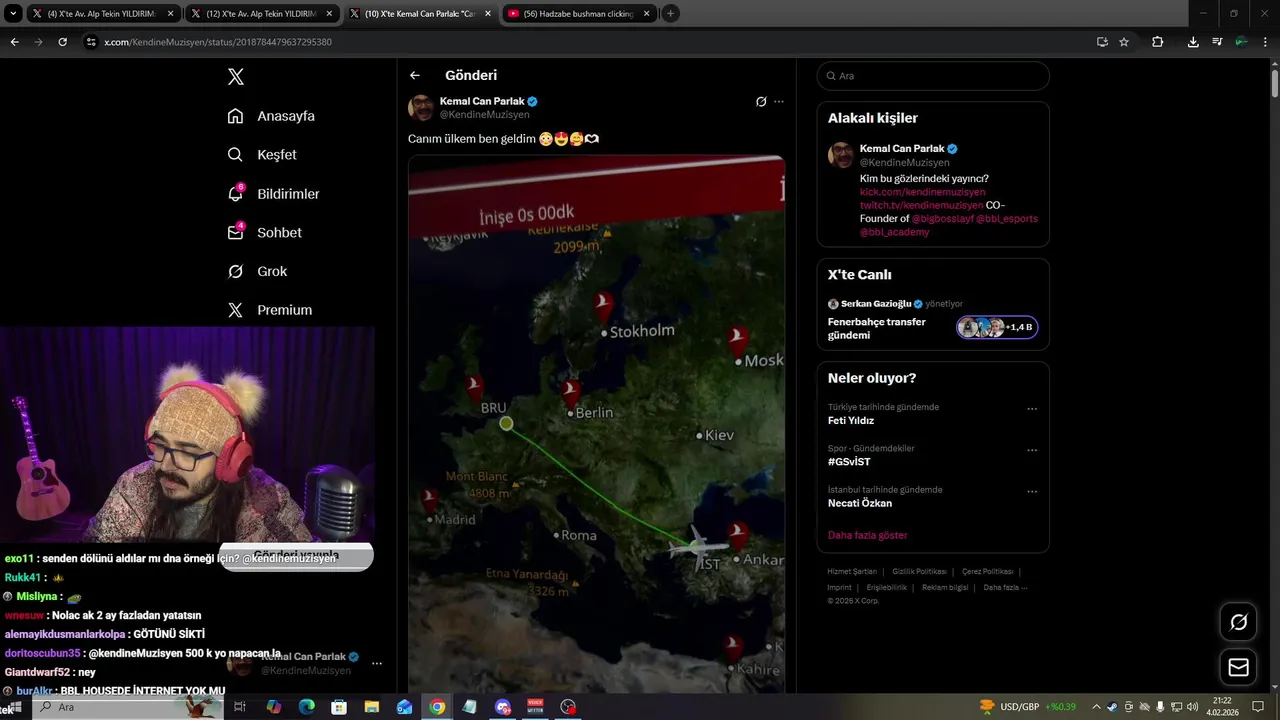1280x720 pixels.
Task: Open File Explorer from taskbar
Action: coord(372,707)
